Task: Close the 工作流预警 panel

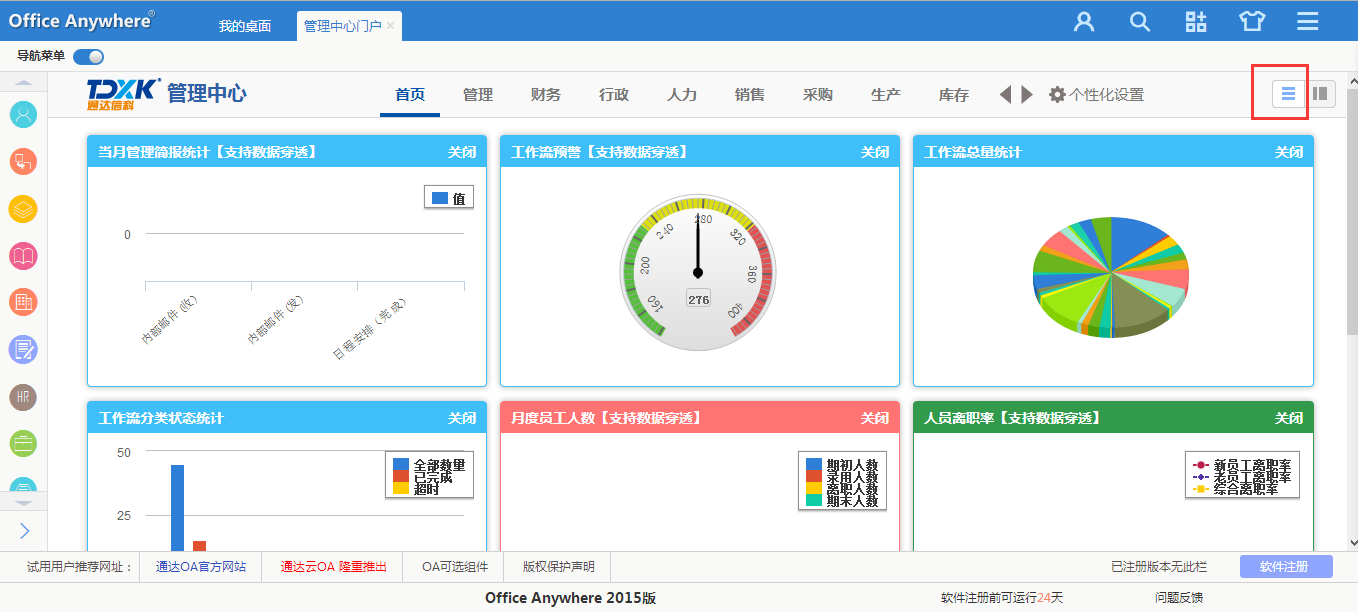Action: (875, 152)
